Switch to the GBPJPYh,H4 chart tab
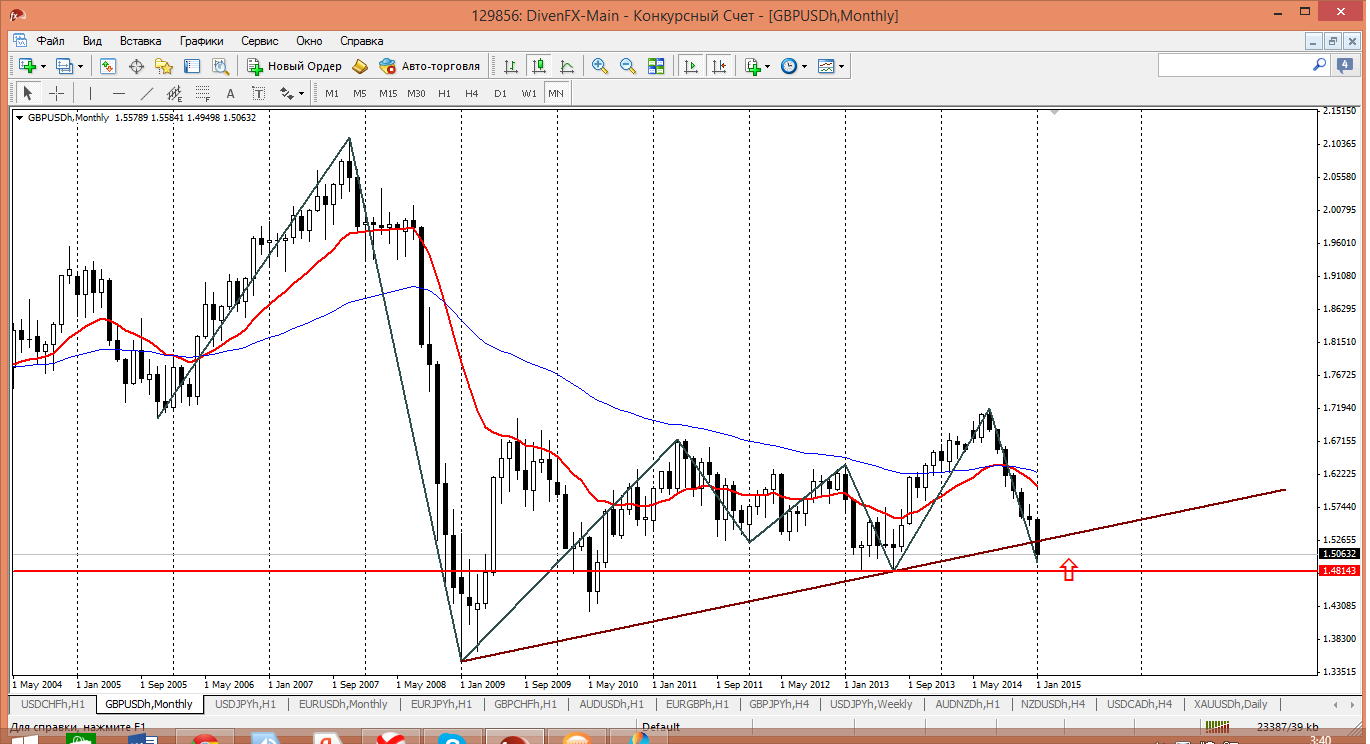The width and height of the screenshot is (1370, 744). (x=779, y=704)
